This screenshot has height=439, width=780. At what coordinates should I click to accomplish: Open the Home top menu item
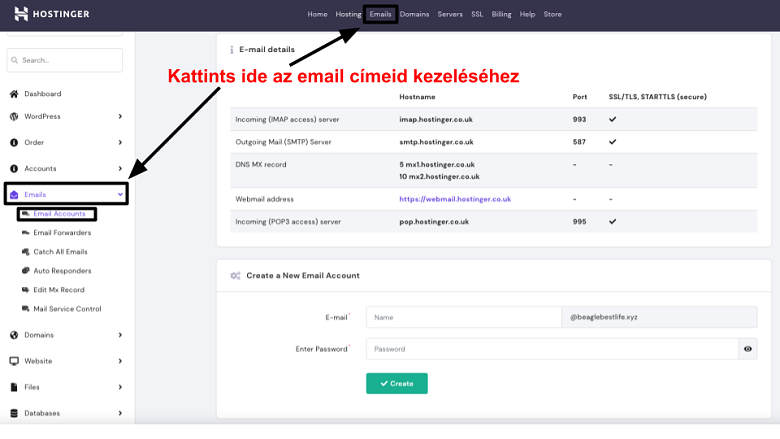point(317,14)
